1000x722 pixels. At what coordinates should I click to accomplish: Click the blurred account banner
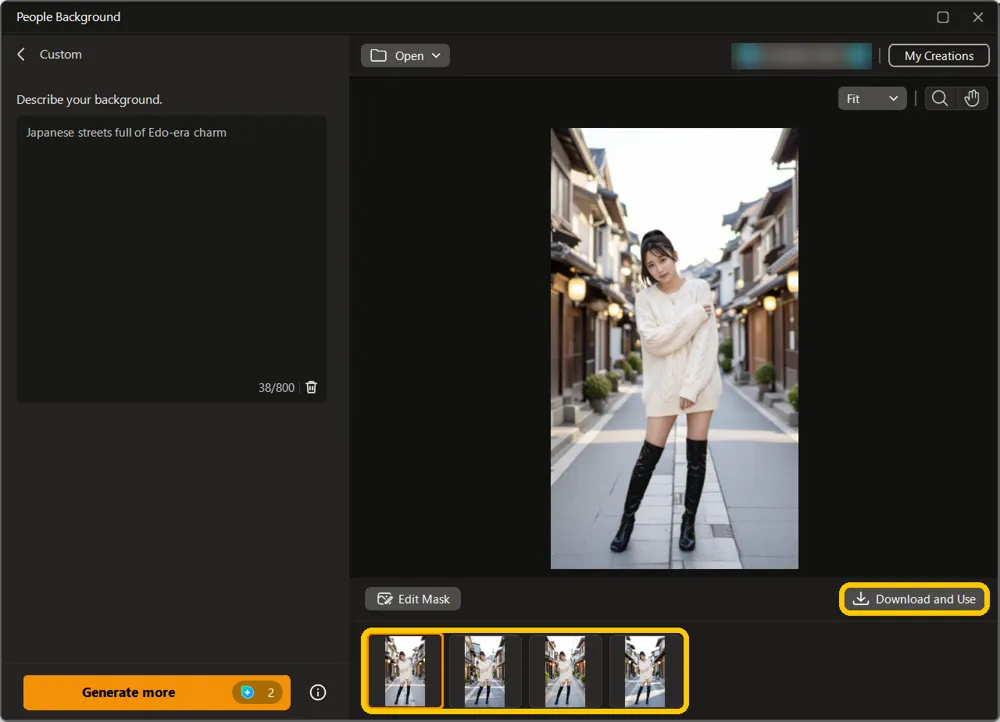pyautogui.click(x=801, y=55)
